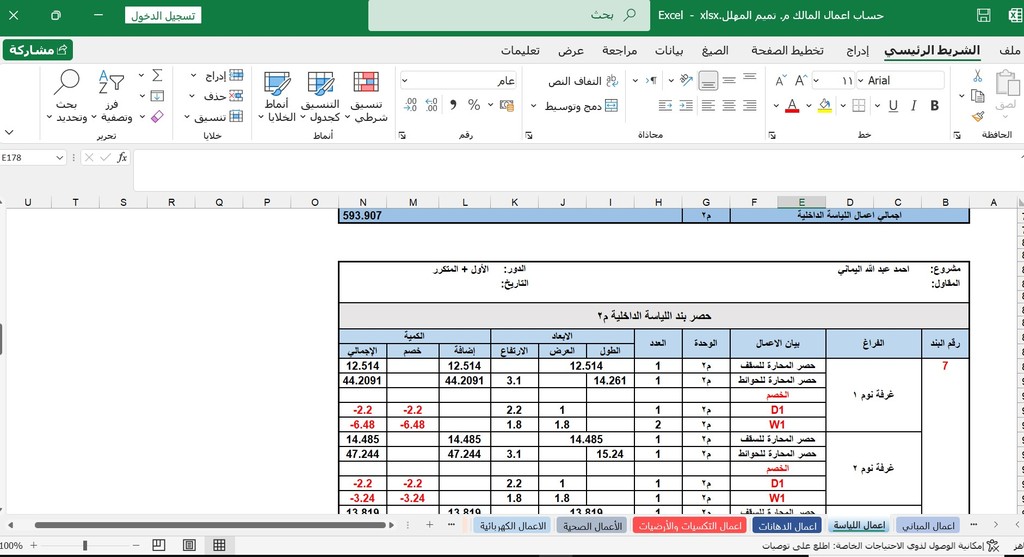Click the decrease decimal icon
Image resolution: width=1024 pixels, height=557 pixels.
(x=410, y=105)
